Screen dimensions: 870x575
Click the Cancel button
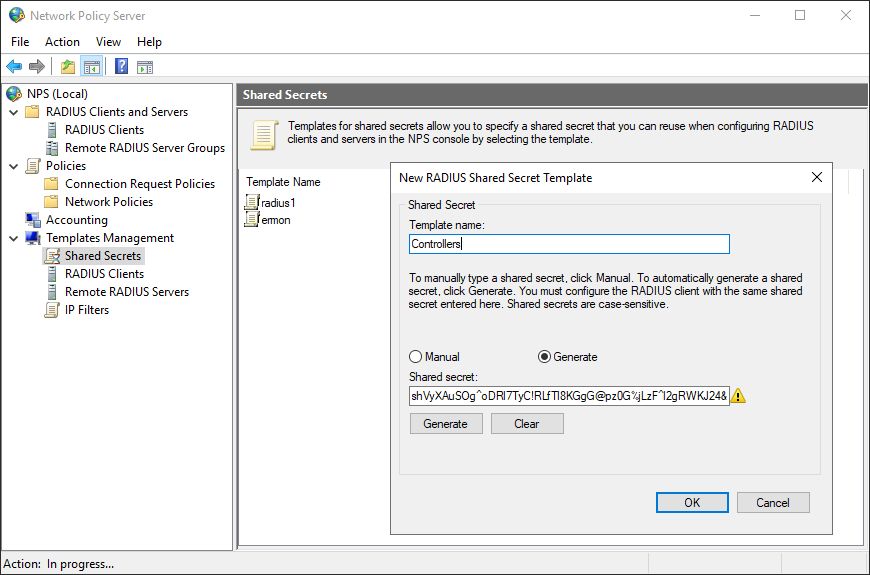click(773, 503)
